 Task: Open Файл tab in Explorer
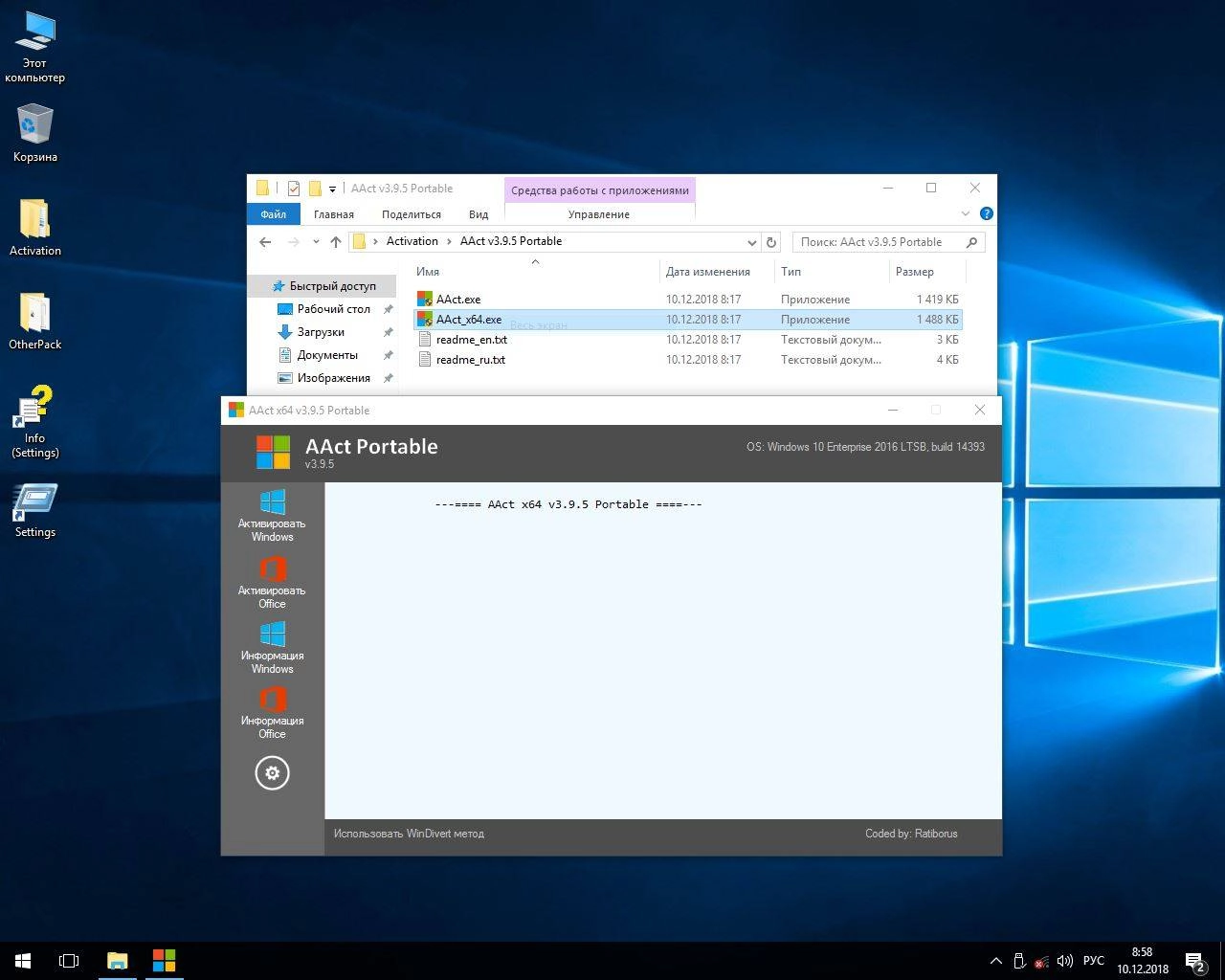(x=274, y=214)
